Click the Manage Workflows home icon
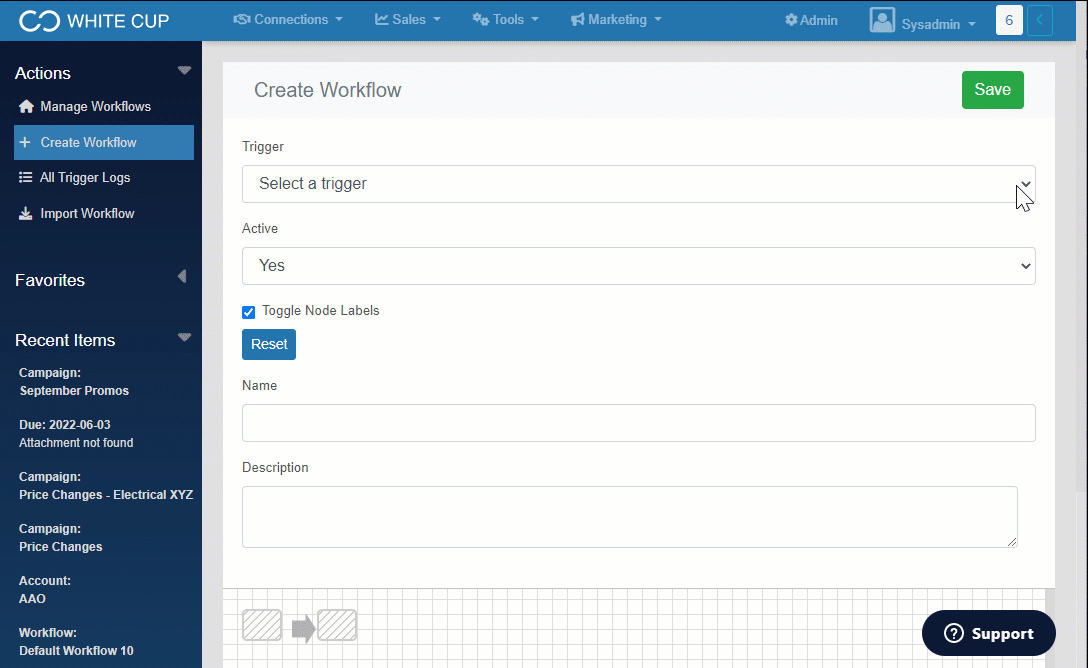The image size is (1088, 668). [27, 107]
